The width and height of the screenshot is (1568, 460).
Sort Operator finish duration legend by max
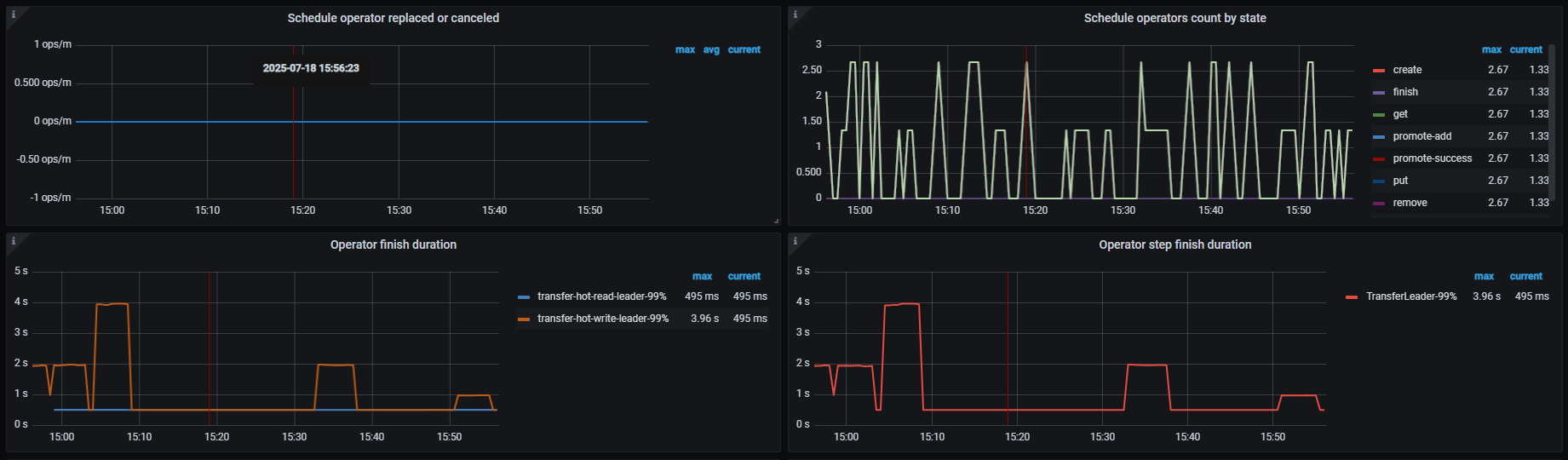pos(702,276)
